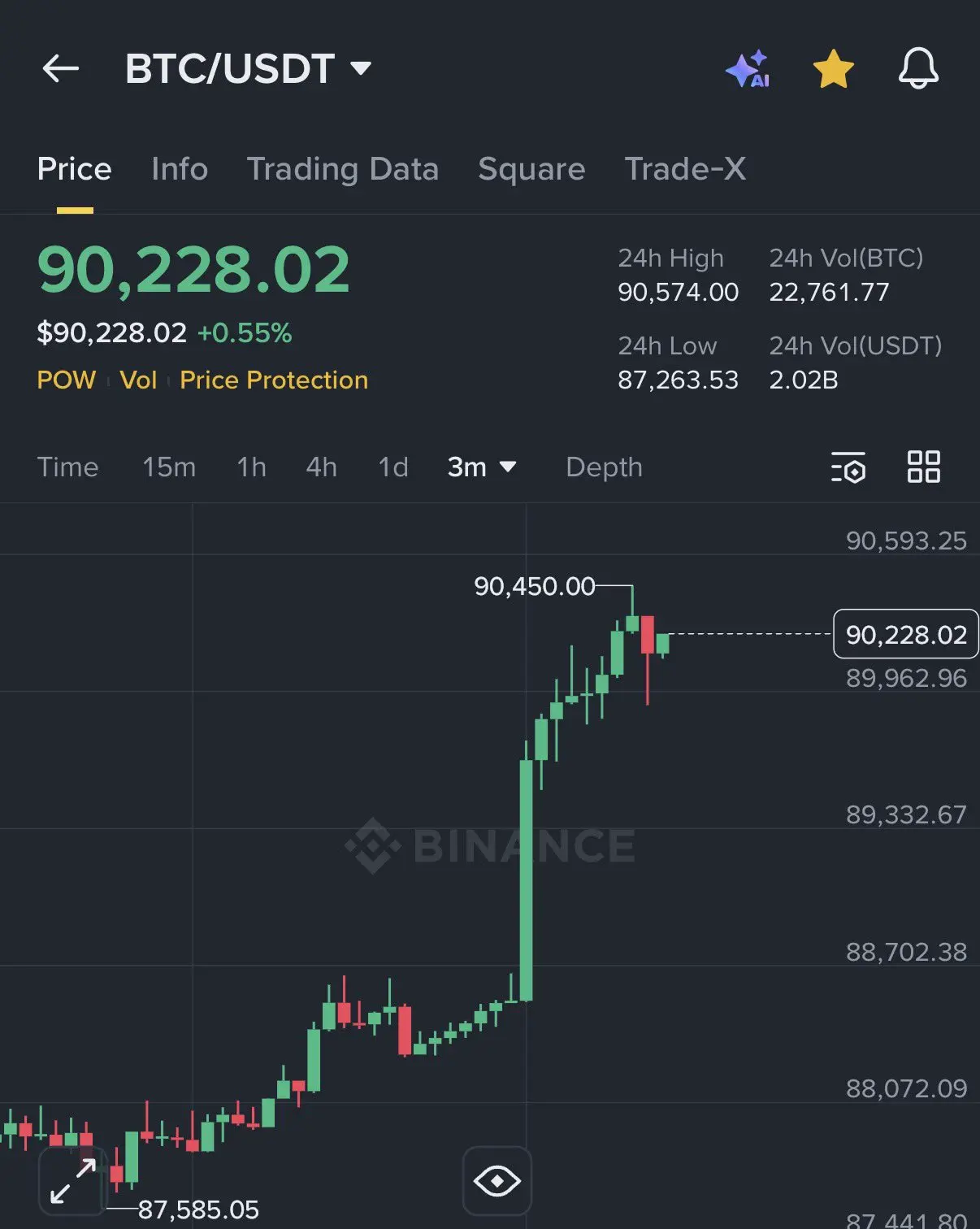Tap the current price label 90,228.02 on axis
Screen dimensions: 980x1229
(906, 634)
